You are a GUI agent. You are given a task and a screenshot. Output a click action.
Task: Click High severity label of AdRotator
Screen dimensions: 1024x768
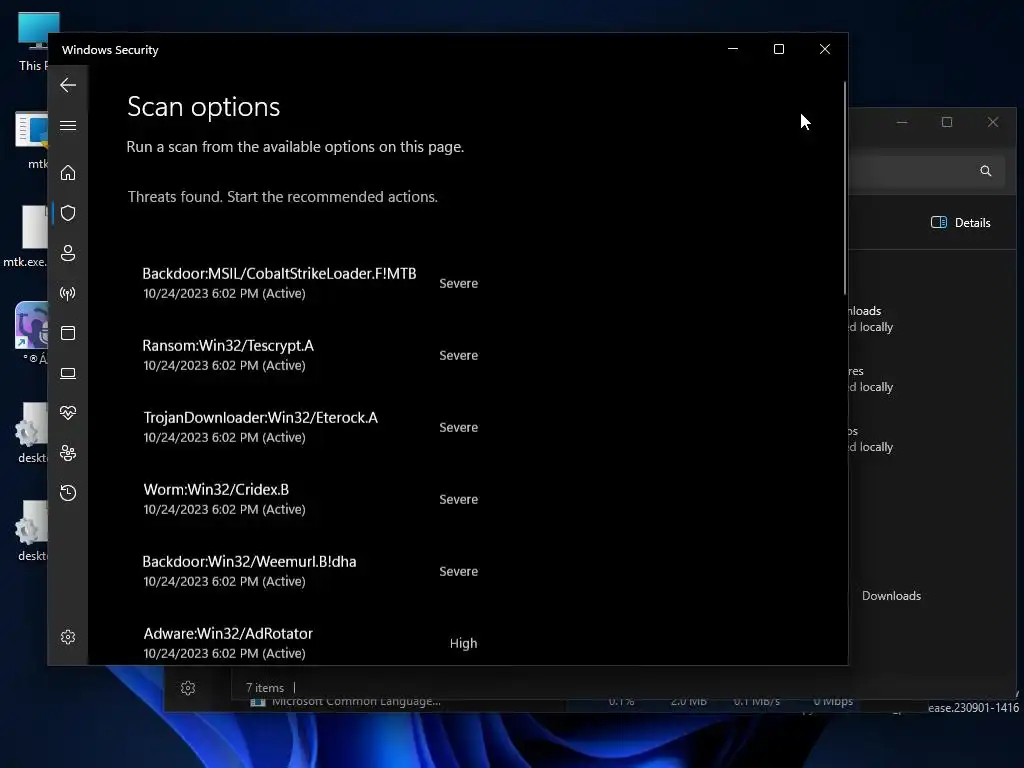[x=463, y=643]
